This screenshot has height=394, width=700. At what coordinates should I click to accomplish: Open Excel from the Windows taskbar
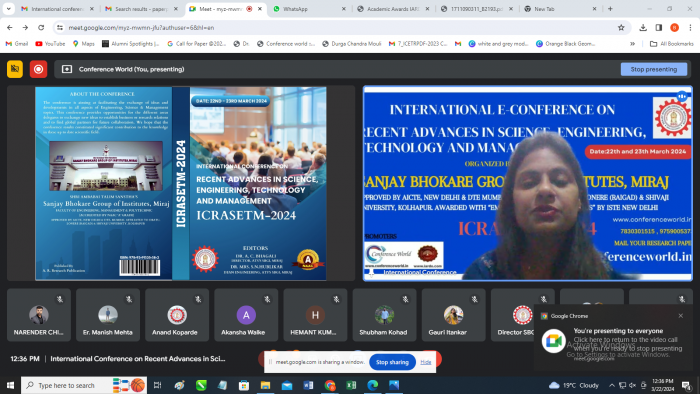[351, 385]
